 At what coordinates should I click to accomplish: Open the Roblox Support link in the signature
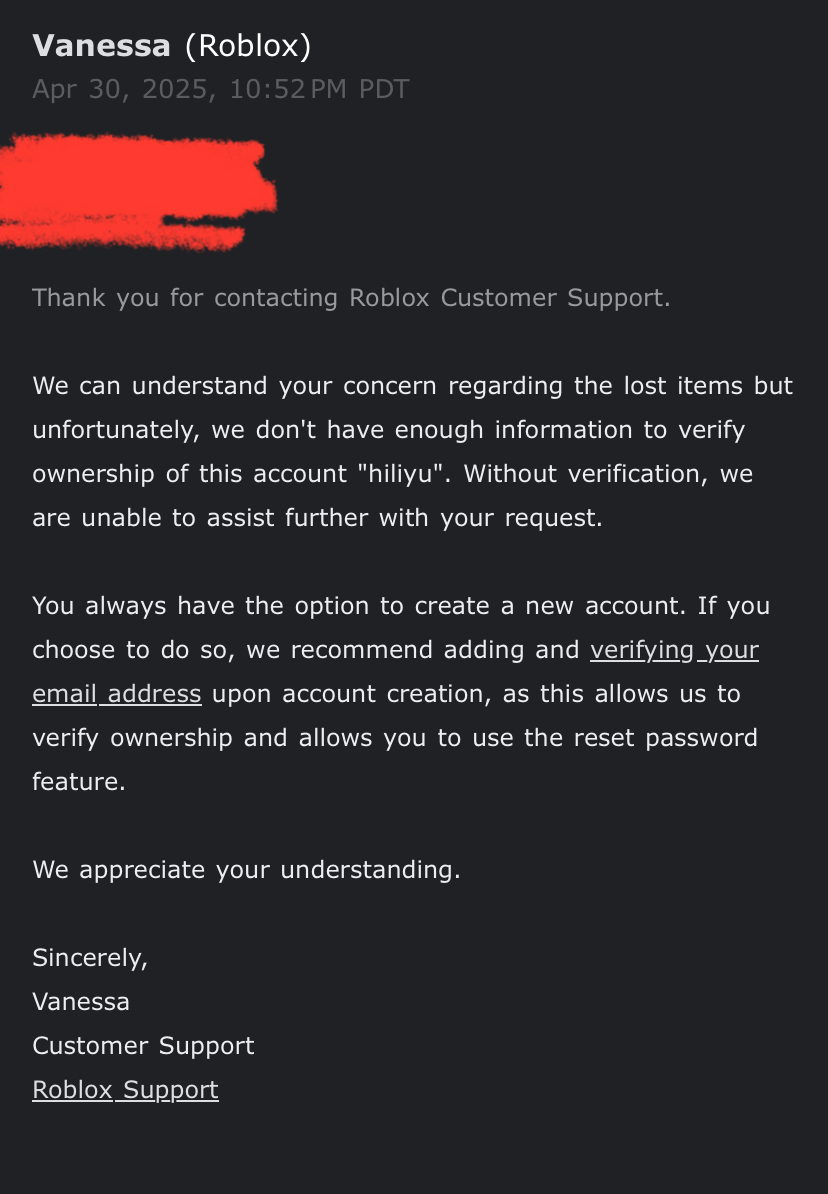125,1090
